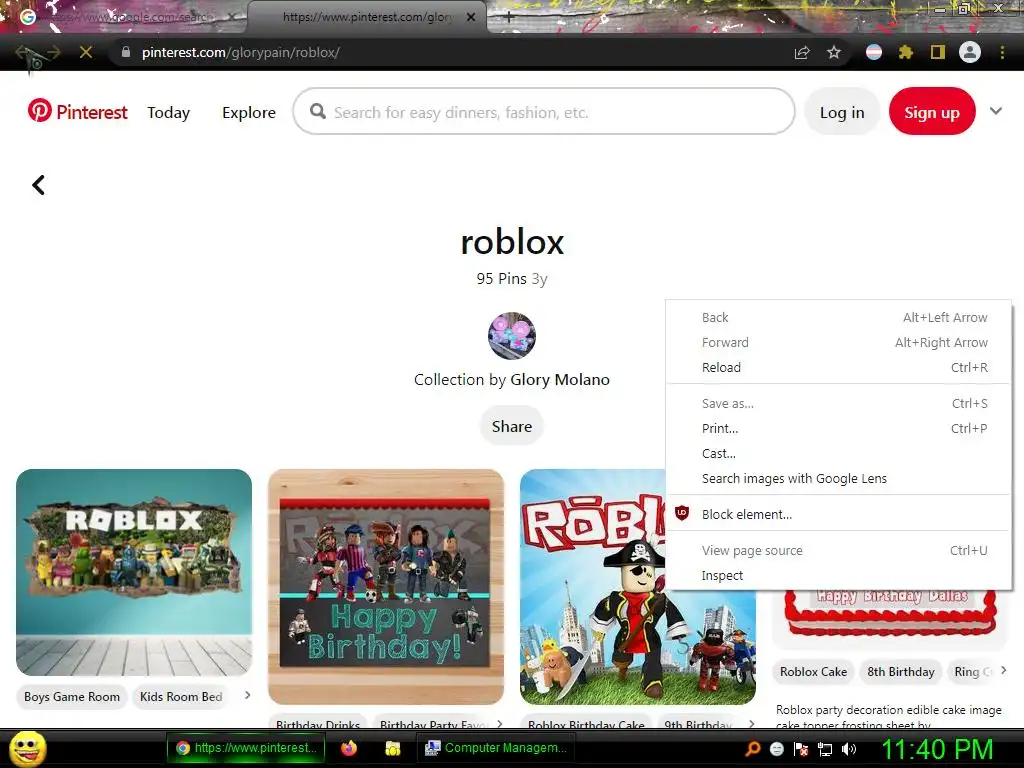Open Firefox from the taskbar
Image resolution: width=1024 pixels, height=768 pixels.
coord(349,748)
